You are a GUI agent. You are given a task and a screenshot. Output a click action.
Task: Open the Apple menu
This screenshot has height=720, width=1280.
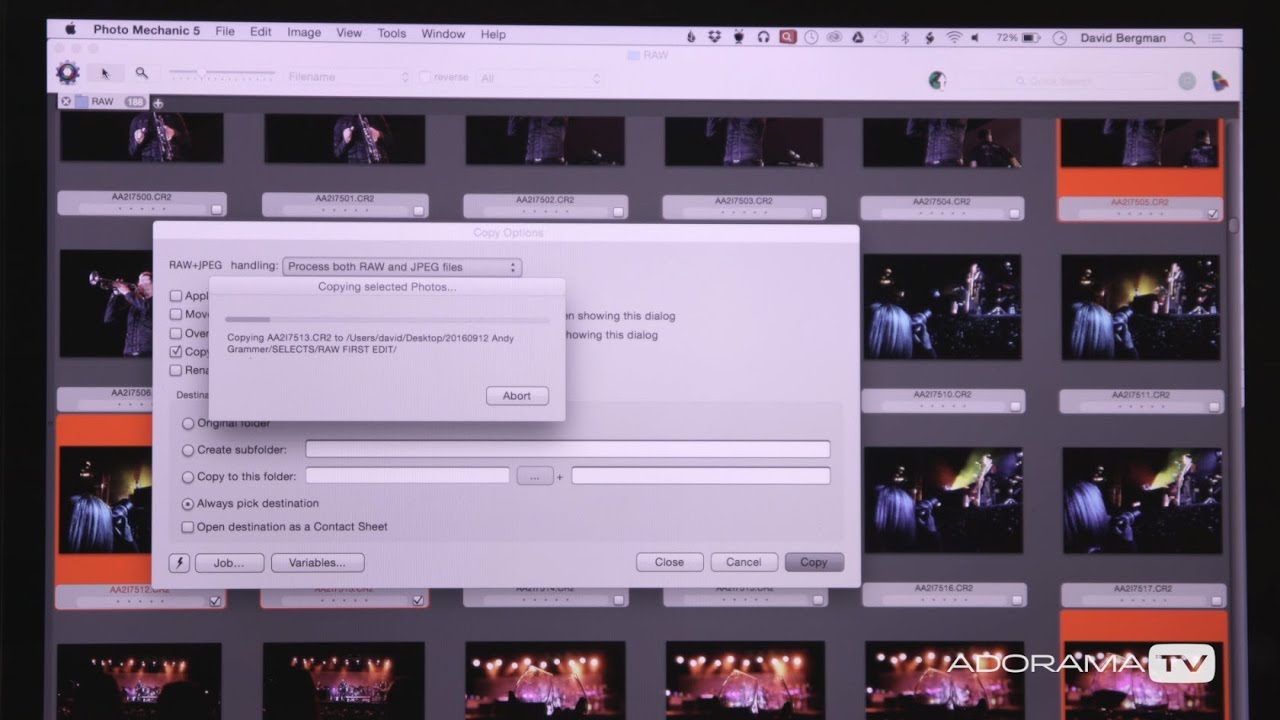coord(71,30)
